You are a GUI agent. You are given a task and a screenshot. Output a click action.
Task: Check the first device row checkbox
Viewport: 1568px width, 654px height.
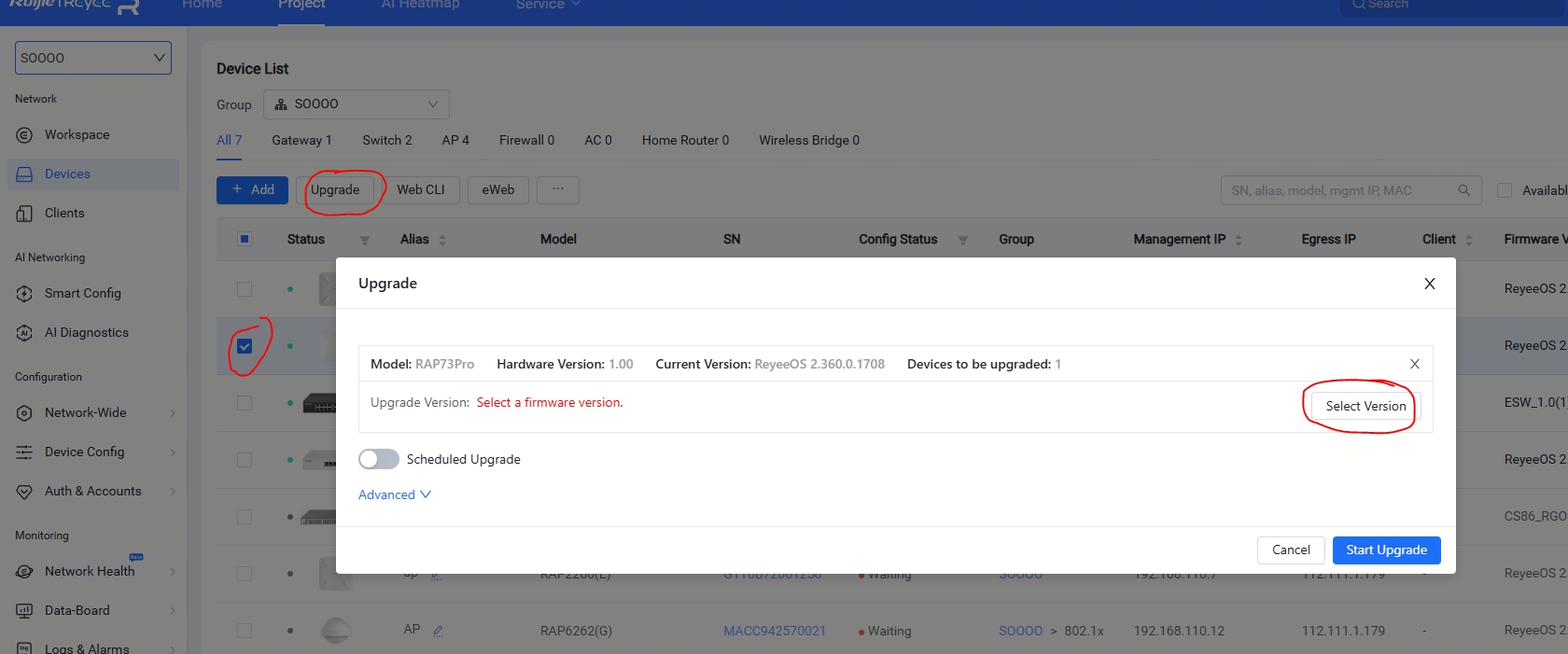[245, 289]
